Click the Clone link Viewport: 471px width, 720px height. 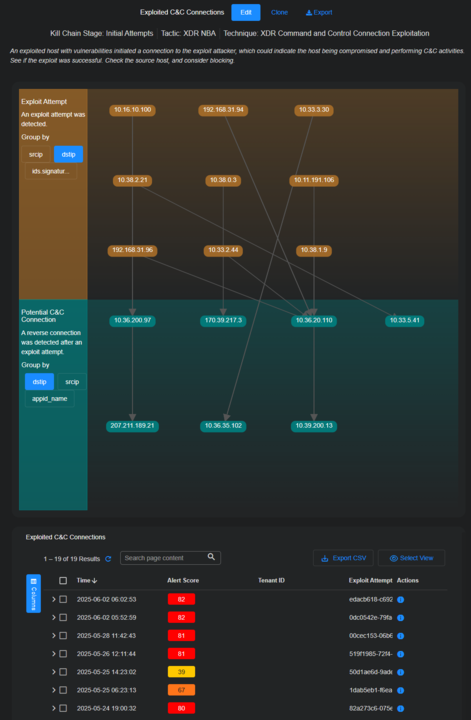tap(279, 12)
